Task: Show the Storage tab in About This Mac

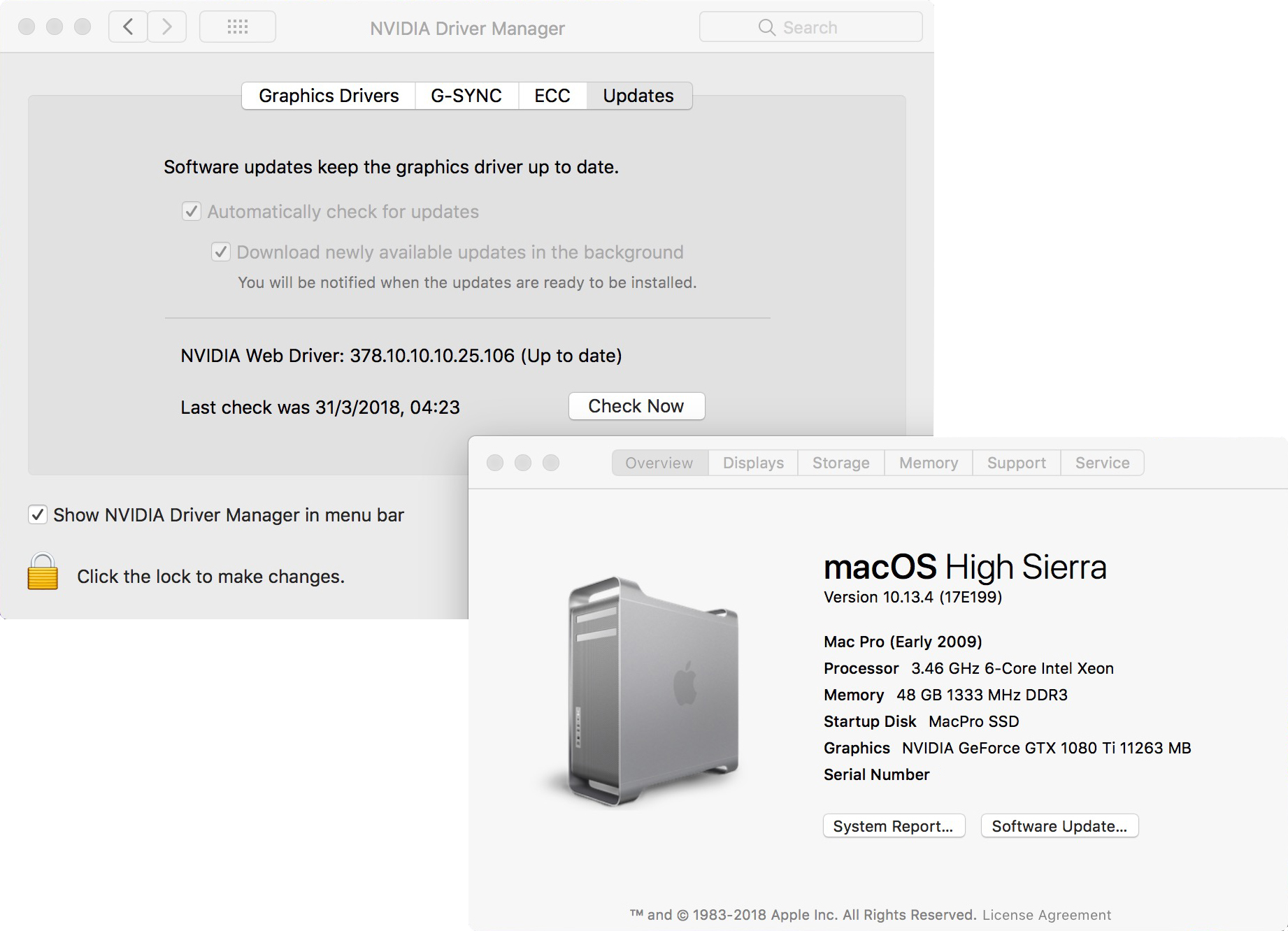Action: pos(841,463)
